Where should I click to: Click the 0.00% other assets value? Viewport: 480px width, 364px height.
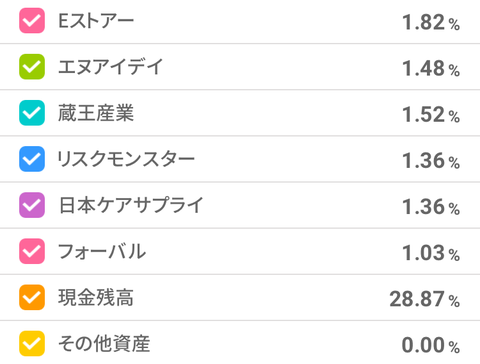tap(431, 345)
